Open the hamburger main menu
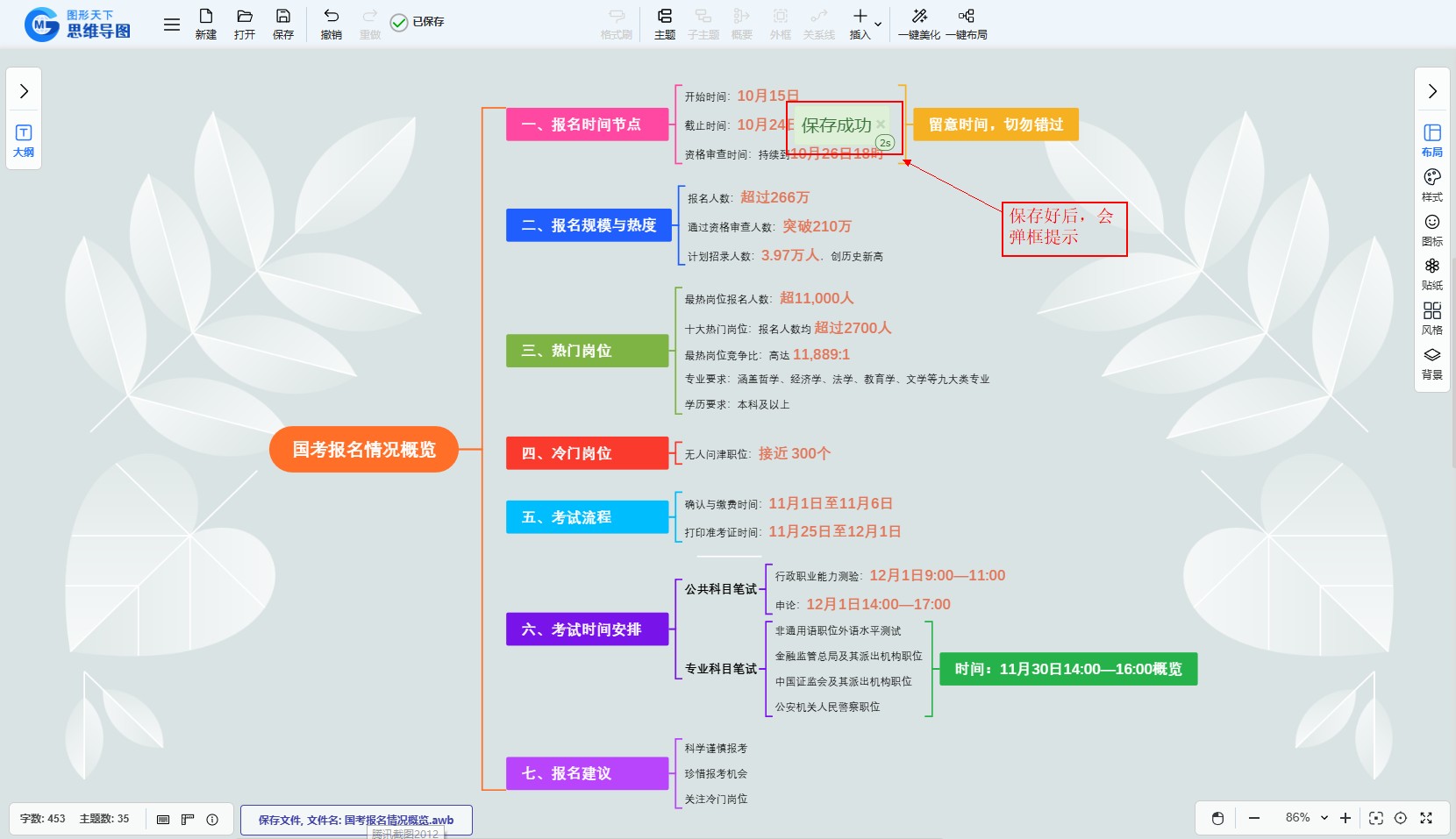Viewport: 1456px width, 839px height. (172, 25)
